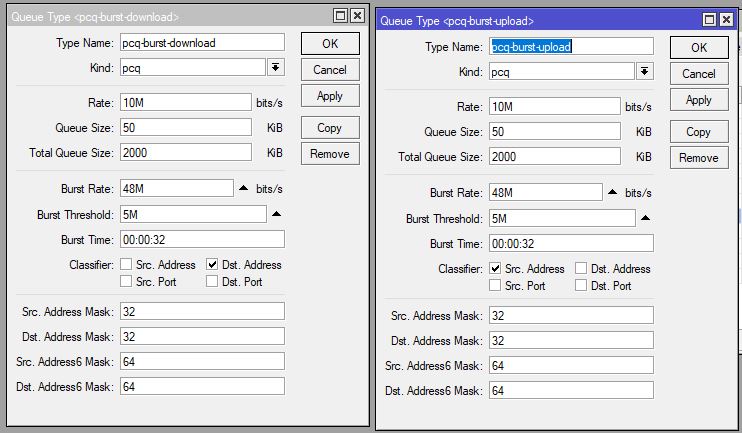
Task: Click Src. Address Mask field in download window
Action: pos(202,311)
